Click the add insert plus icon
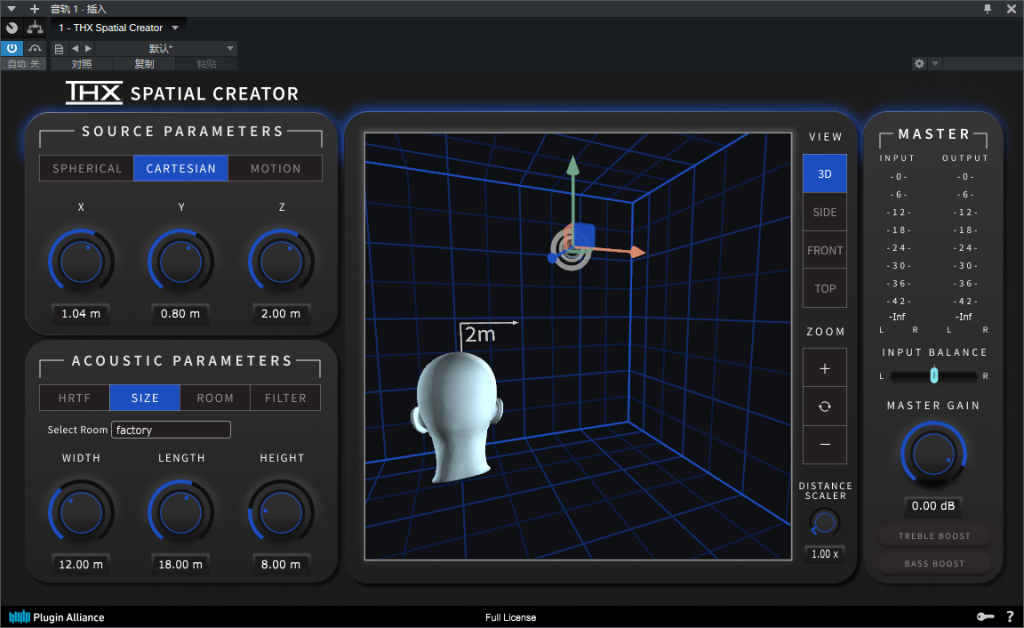The image size is (1024, 628). [35, 8]
